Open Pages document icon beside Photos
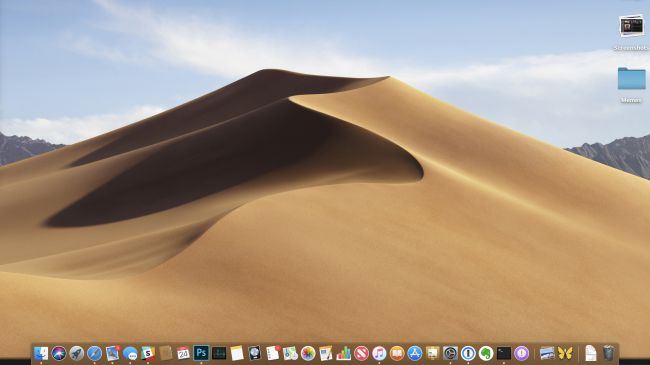This screenshot has width=650, height=365. click(x=326, y=353)
